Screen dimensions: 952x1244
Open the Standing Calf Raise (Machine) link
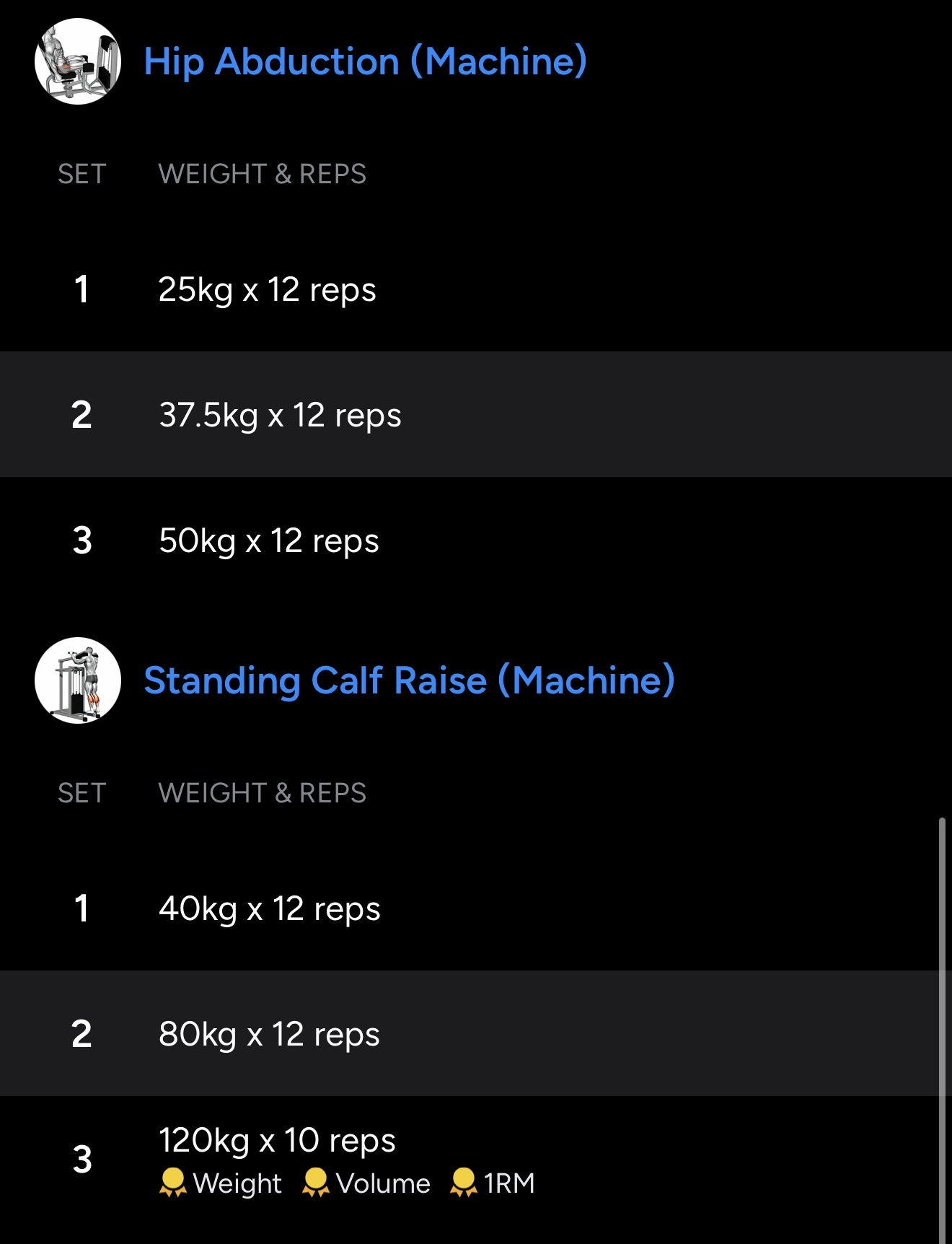(409, 680)
